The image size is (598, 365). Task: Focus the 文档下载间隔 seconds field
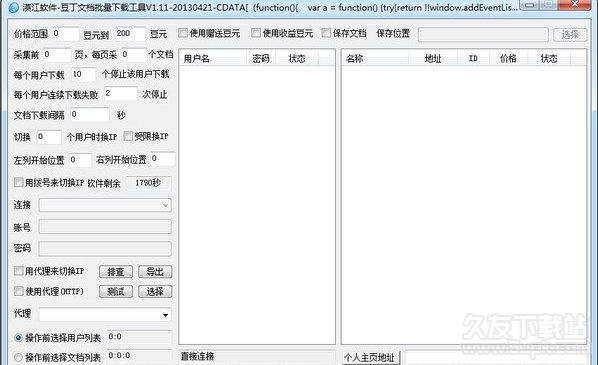[x=90, y=115]
